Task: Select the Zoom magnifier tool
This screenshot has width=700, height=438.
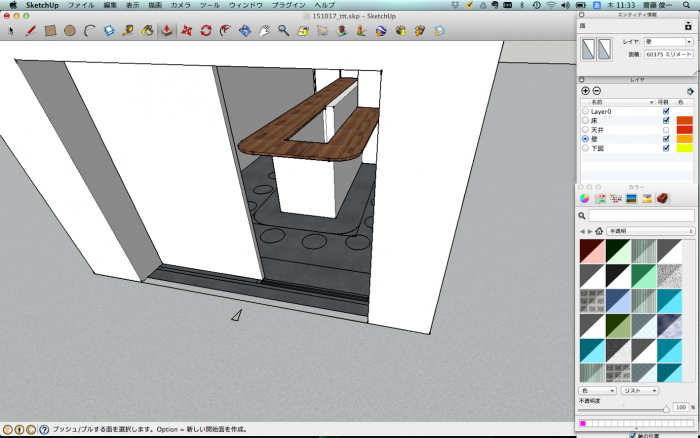Action: 284,30
